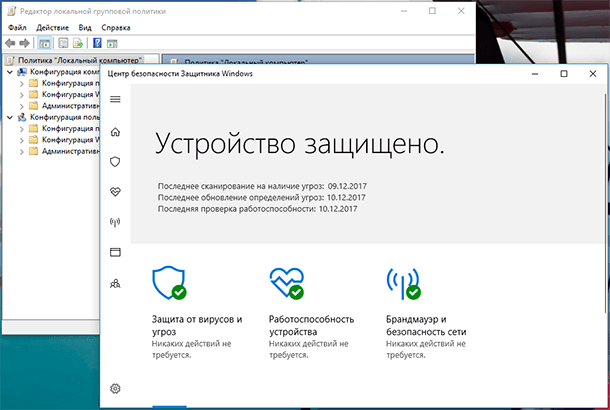610x410 pixels.
Task: Expand the first folder under computer configuration
Action: (22, 84)
